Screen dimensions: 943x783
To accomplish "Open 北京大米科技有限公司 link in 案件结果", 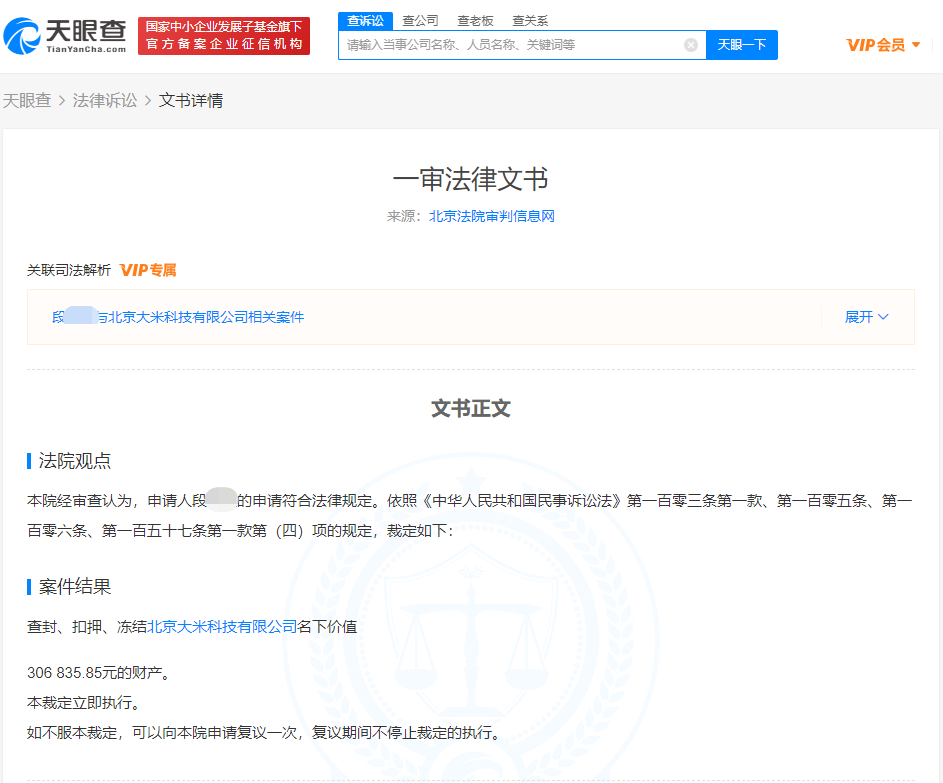I will point(222,627).
